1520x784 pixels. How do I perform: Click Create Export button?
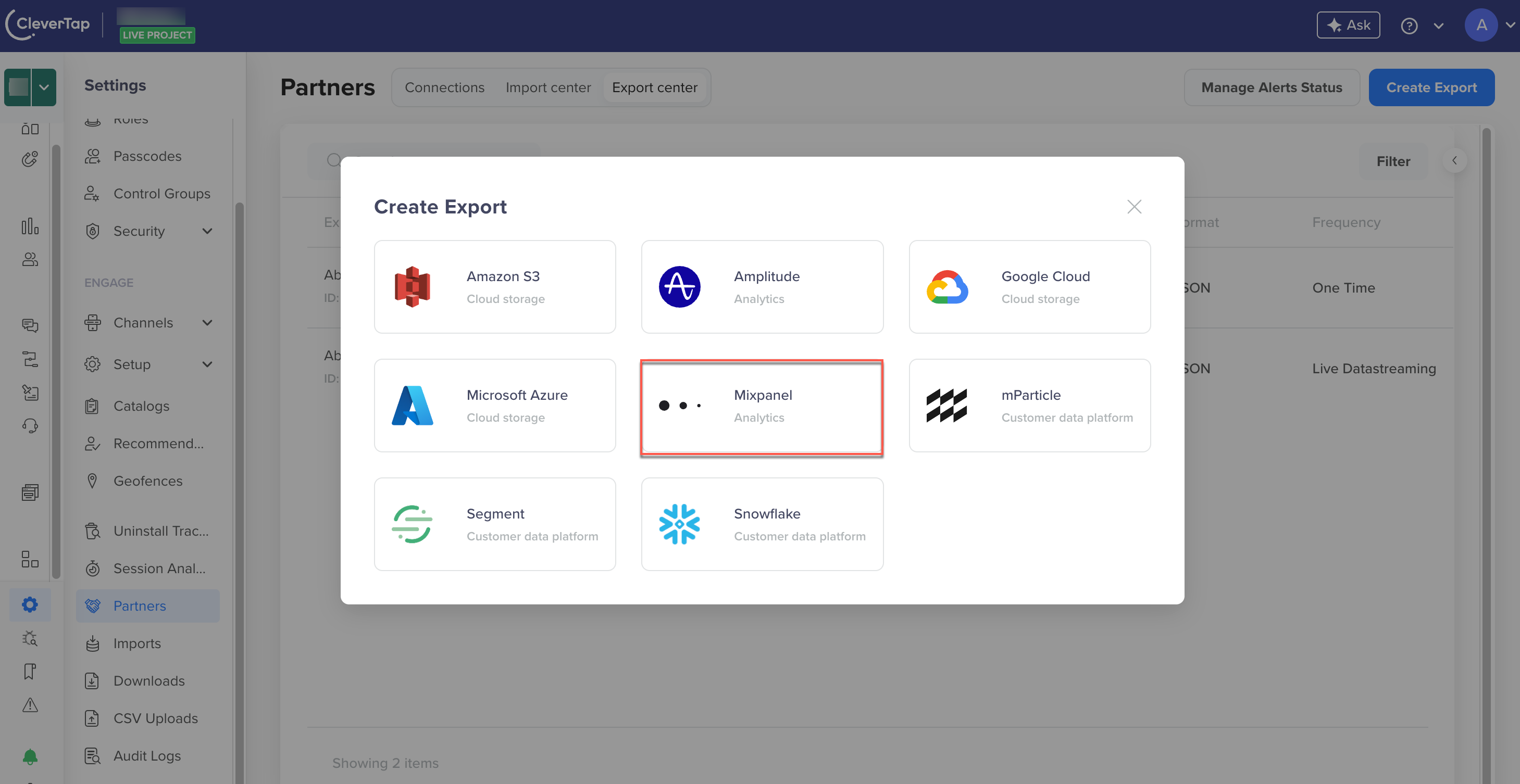(x=1432, y=87)
